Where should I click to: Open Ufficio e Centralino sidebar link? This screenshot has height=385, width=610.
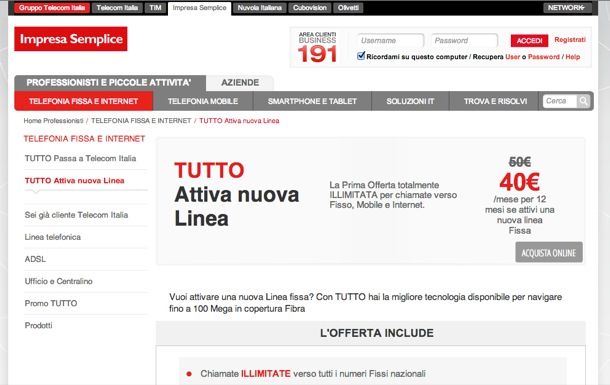coord(58,281)
